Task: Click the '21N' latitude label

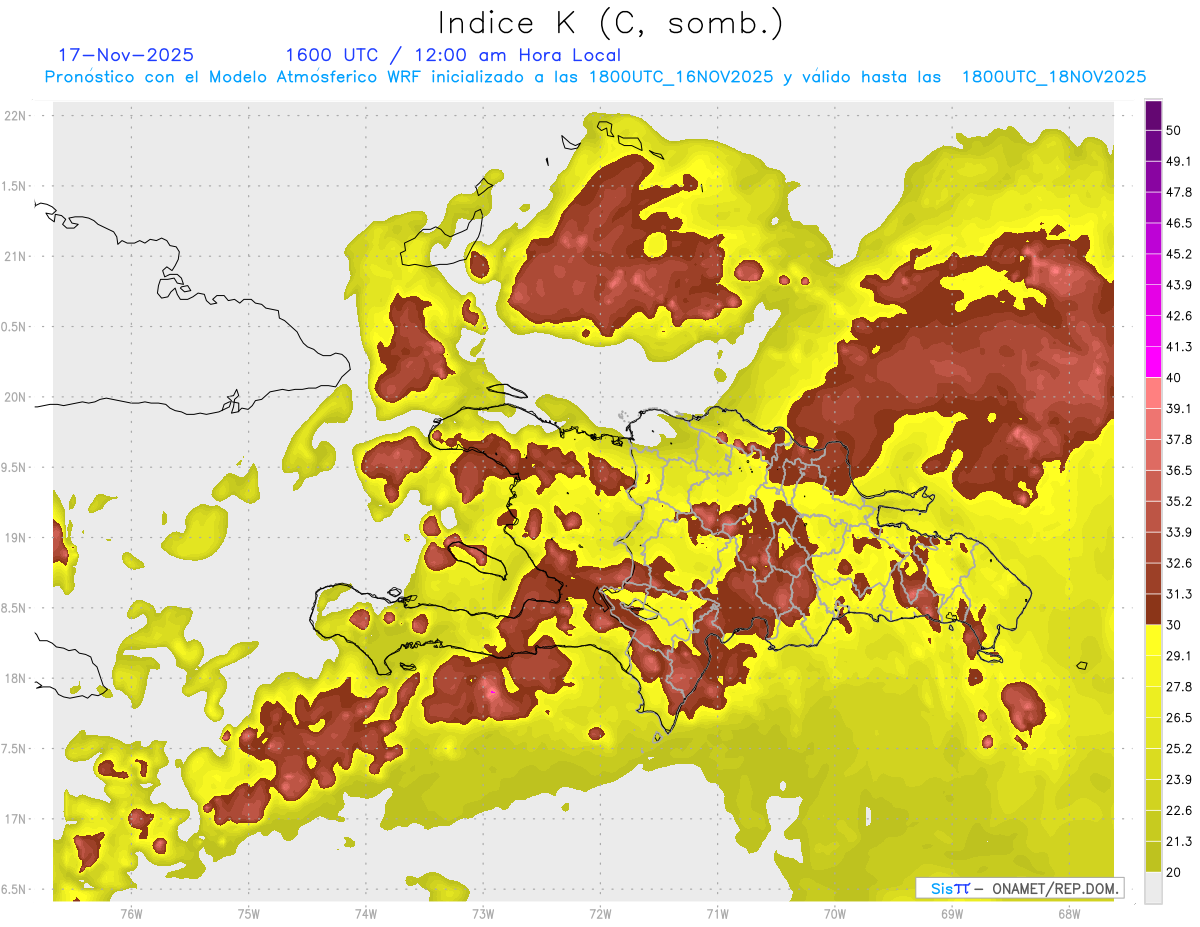Action: 15,256
